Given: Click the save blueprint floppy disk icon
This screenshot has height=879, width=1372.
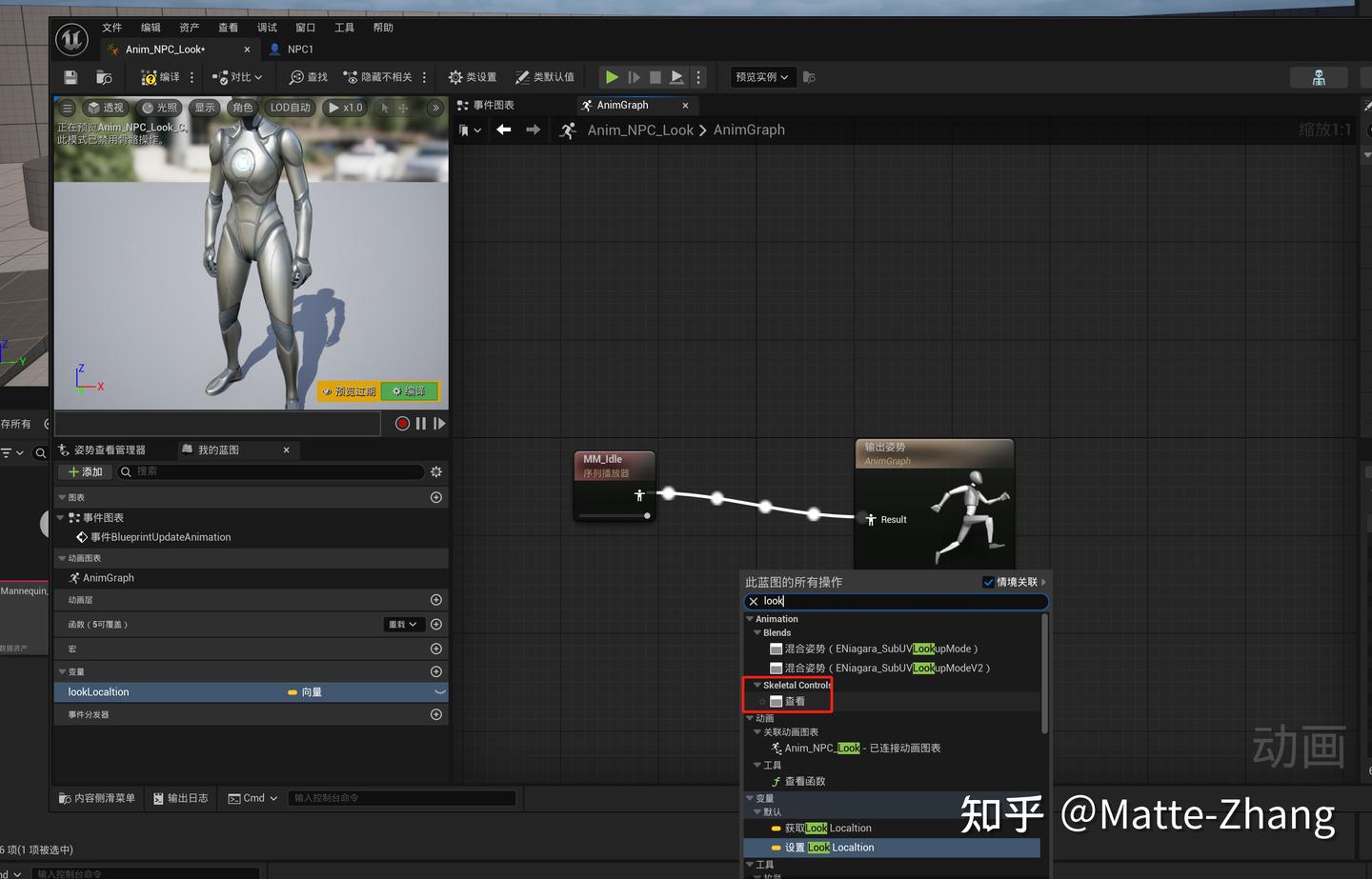Looking at the screenshot, I should point(71,77).
